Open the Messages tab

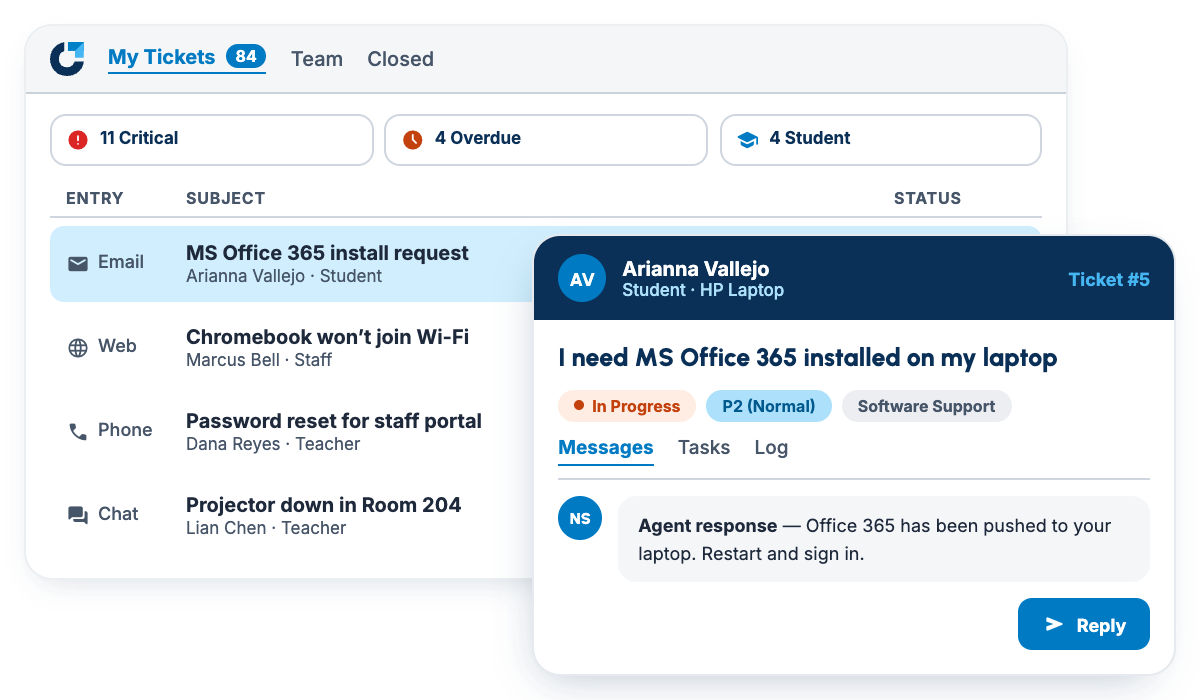pos(606,447)
